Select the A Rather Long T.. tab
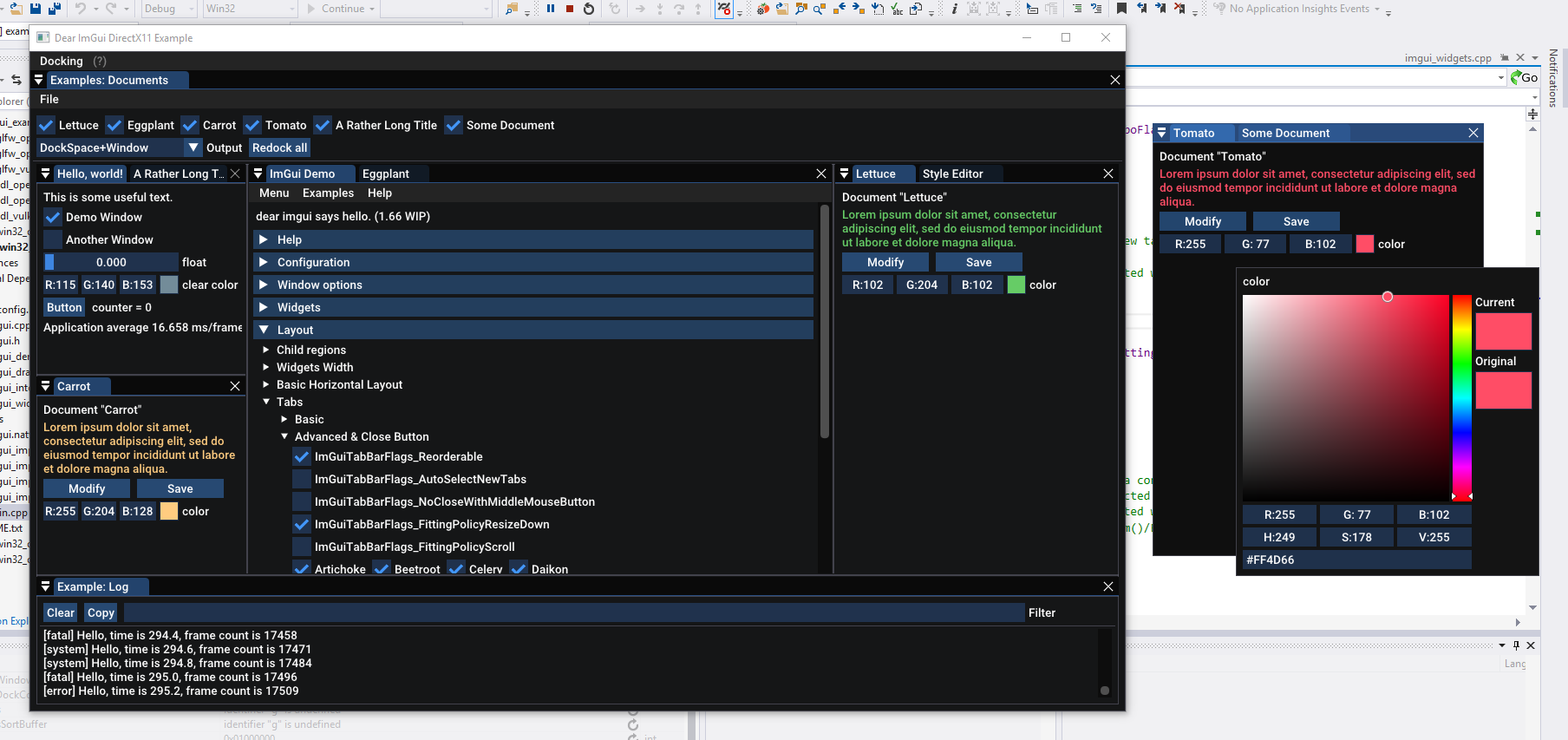1568x740 pixels. click(x=178, y=174)
